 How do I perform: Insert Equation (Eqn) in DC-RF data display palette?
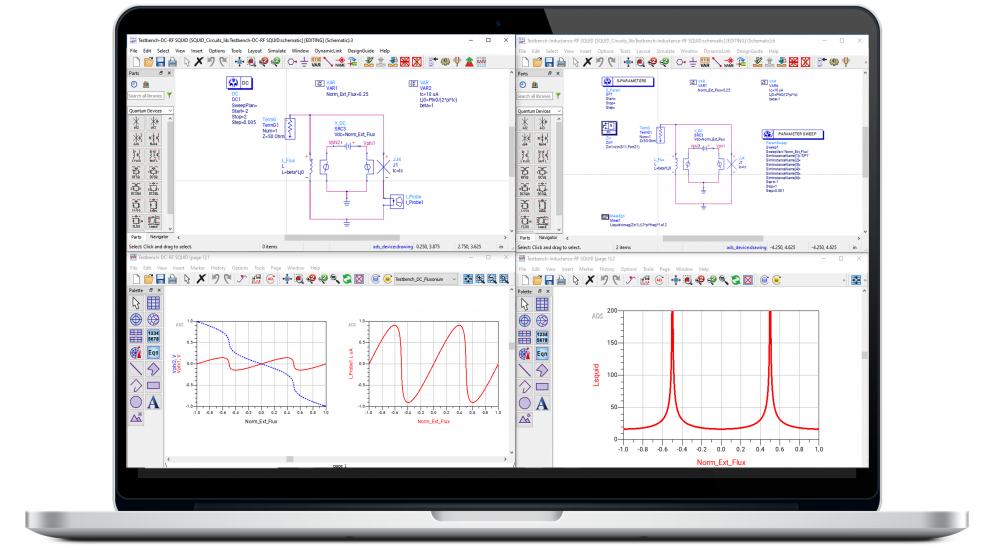click(153, 353)
